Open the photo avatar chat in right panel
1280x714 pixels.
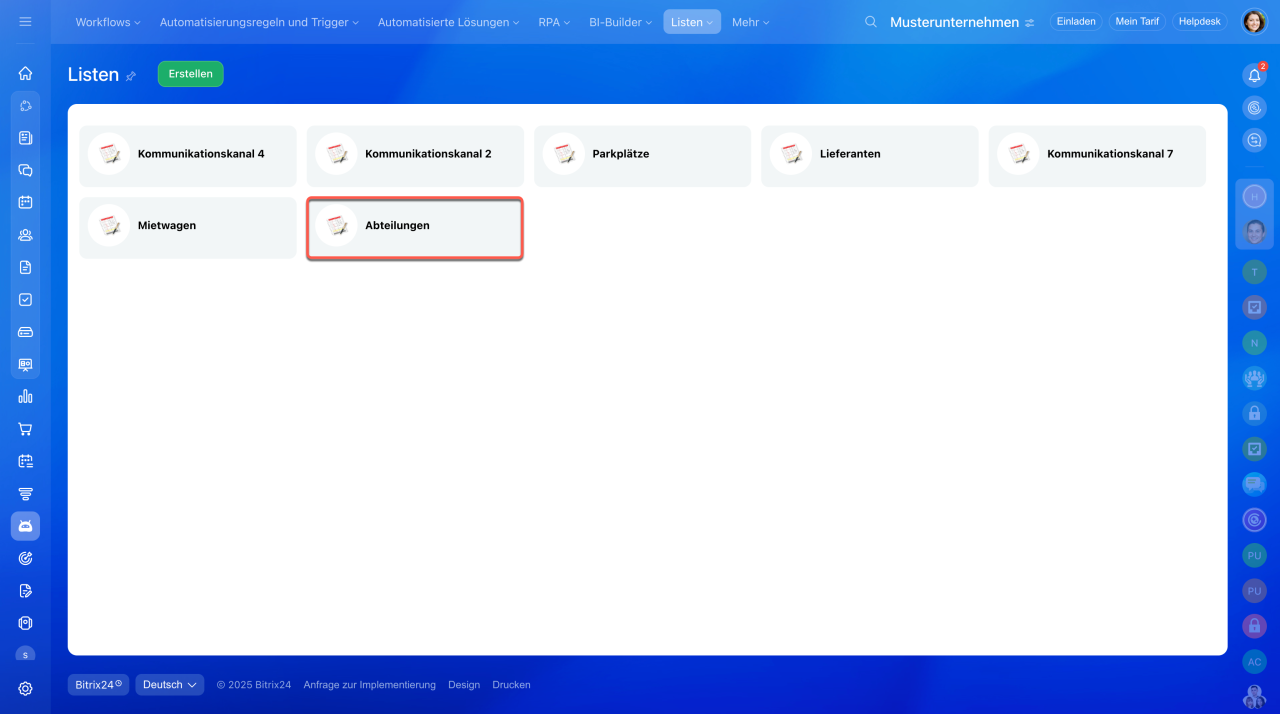(x=1254, y=232)
